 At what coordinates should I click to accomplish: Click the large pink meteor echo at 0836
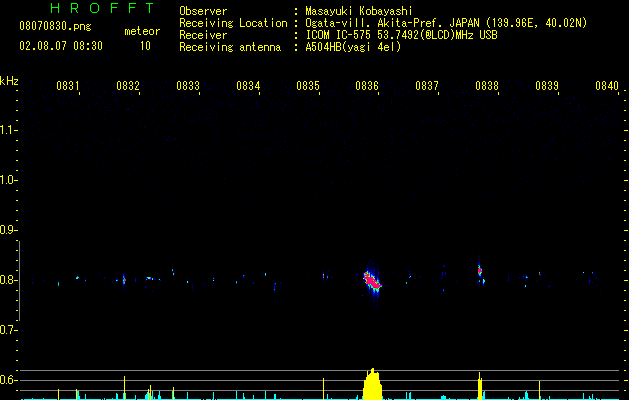click(372, 281)
